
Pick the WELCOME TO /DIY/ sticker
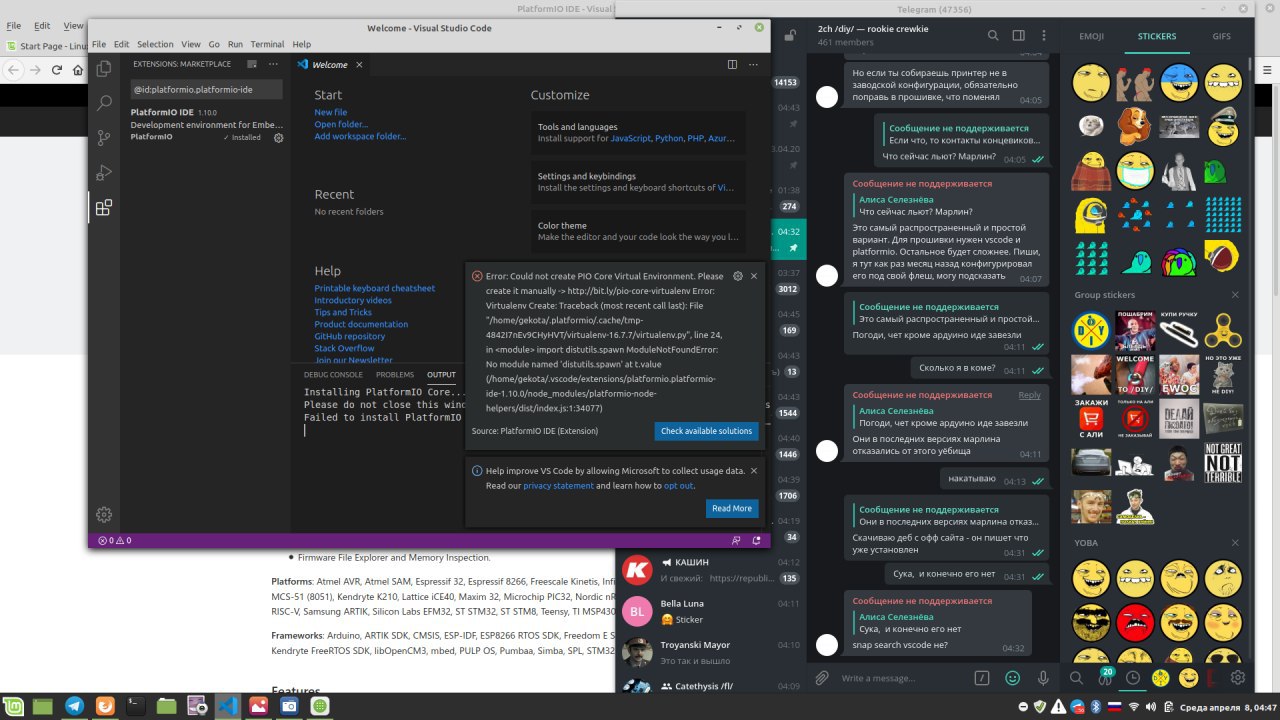click(x=1134, y=374)
